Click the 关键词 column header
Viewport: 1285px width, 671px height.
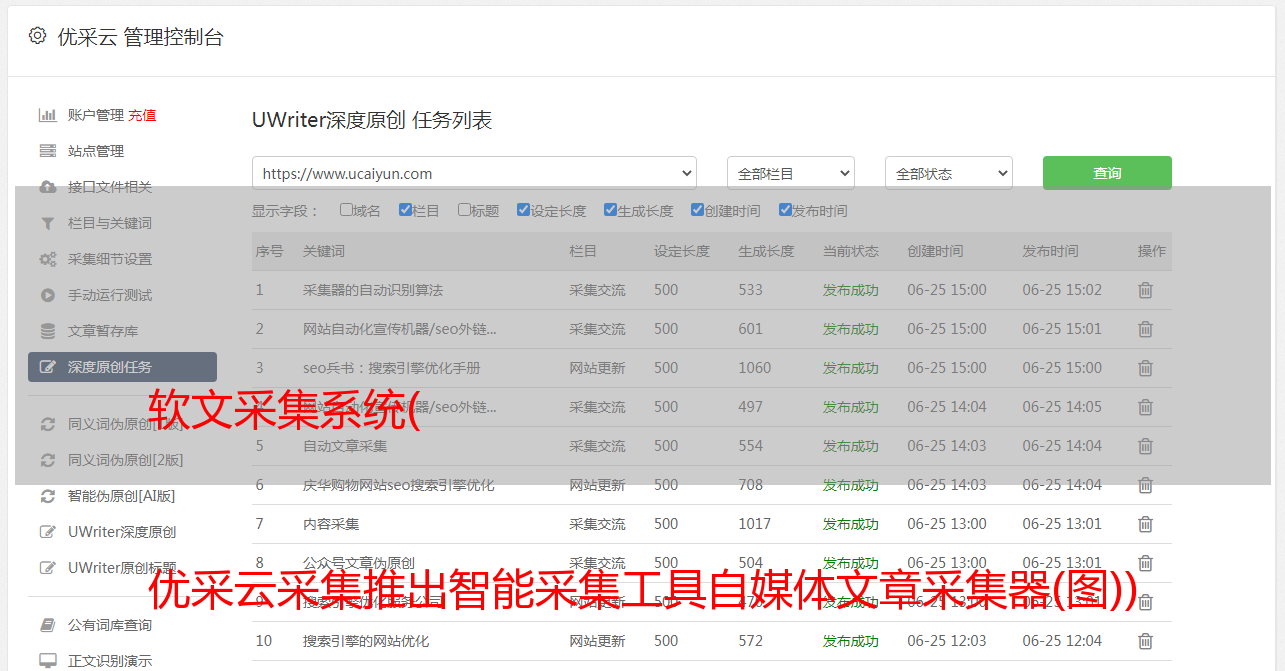pyautogui.click(x=324, y=251)
